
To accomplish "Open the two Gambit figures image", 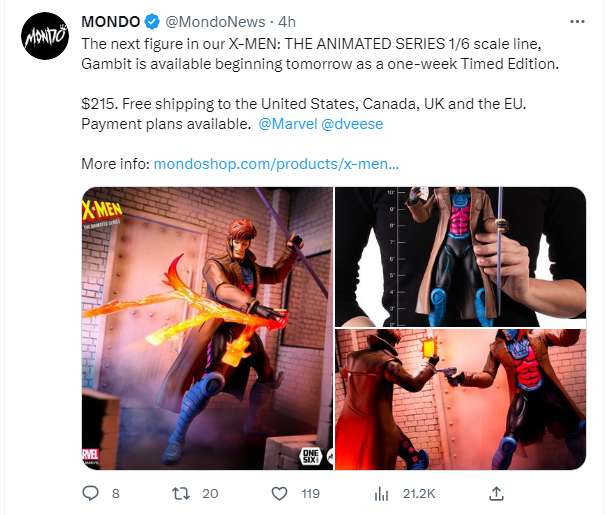I will (460, 399).
